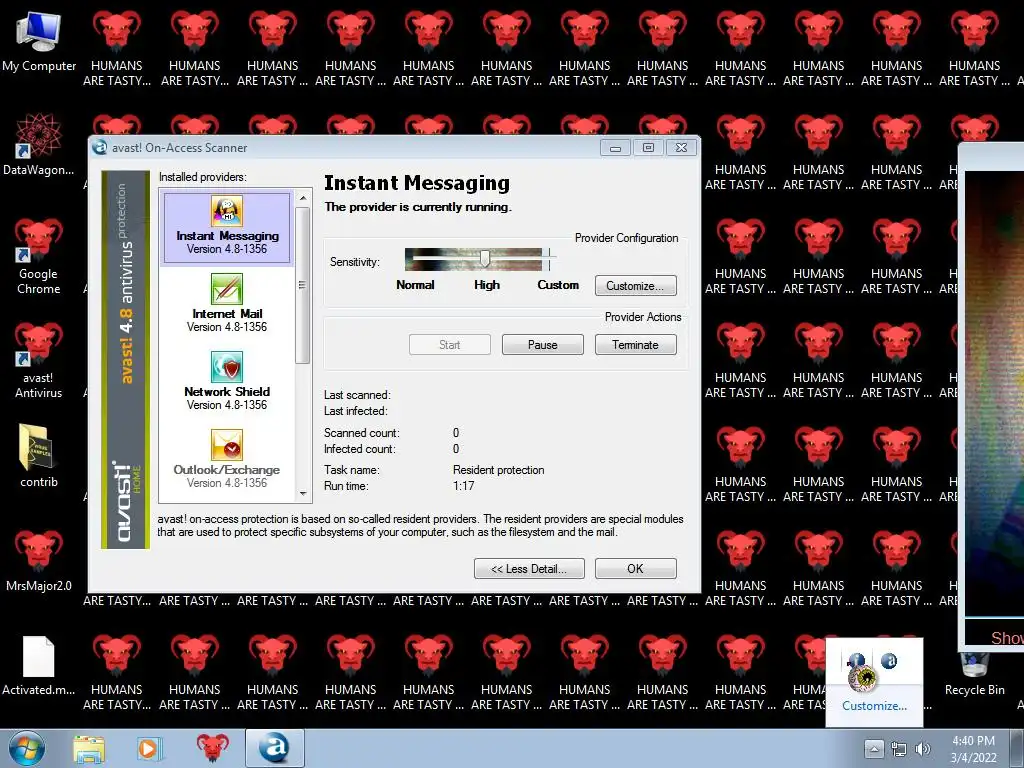Select the Outlook/Exchange provider

(227, 460)
